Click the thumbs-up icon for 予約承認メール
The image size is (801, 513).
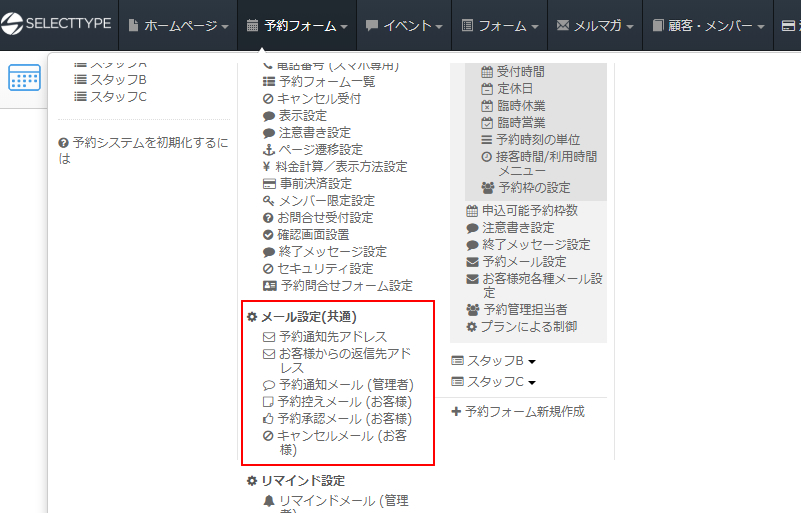pos(268,419)
